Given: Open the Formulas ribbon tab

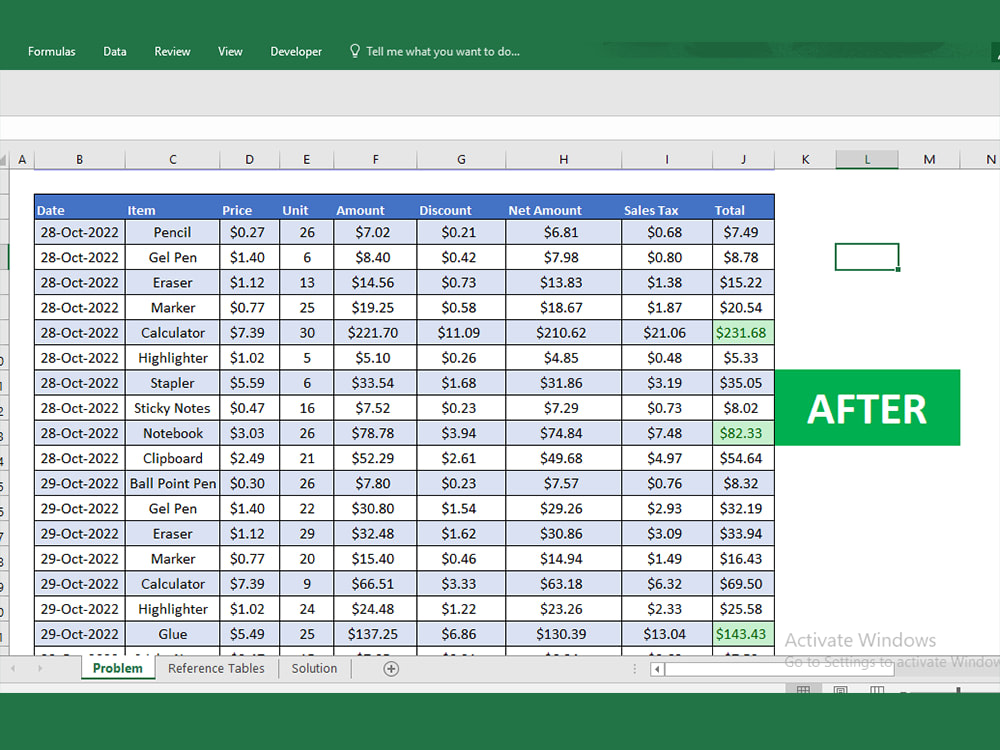Looking at the screenshot, I should pos(52,52).
